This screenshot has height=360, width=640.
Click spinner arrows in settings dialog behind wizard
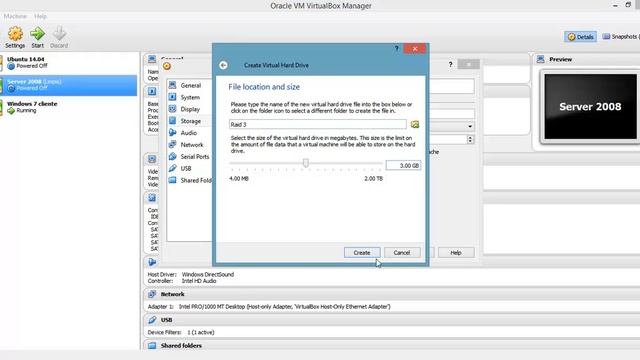click(470, 140)
